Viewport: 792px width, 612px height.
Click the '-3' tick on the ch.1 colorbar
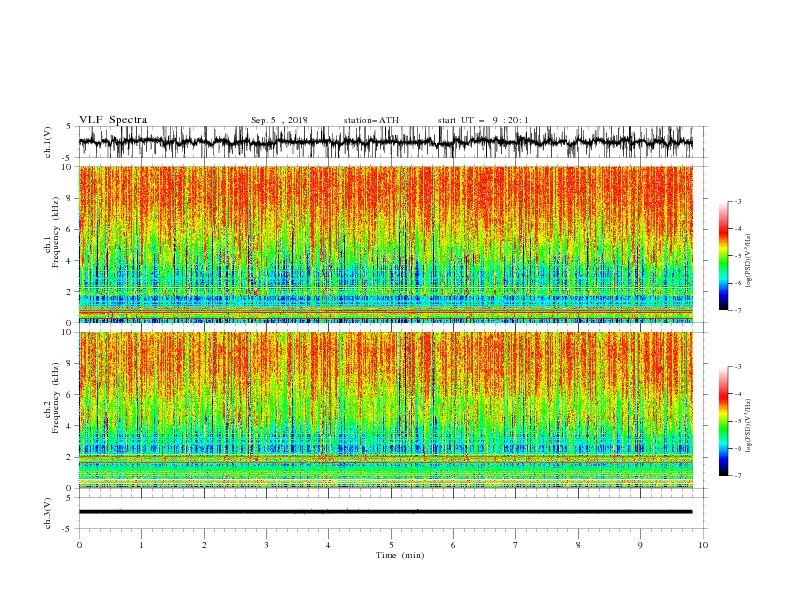click(x=738, y=201)
